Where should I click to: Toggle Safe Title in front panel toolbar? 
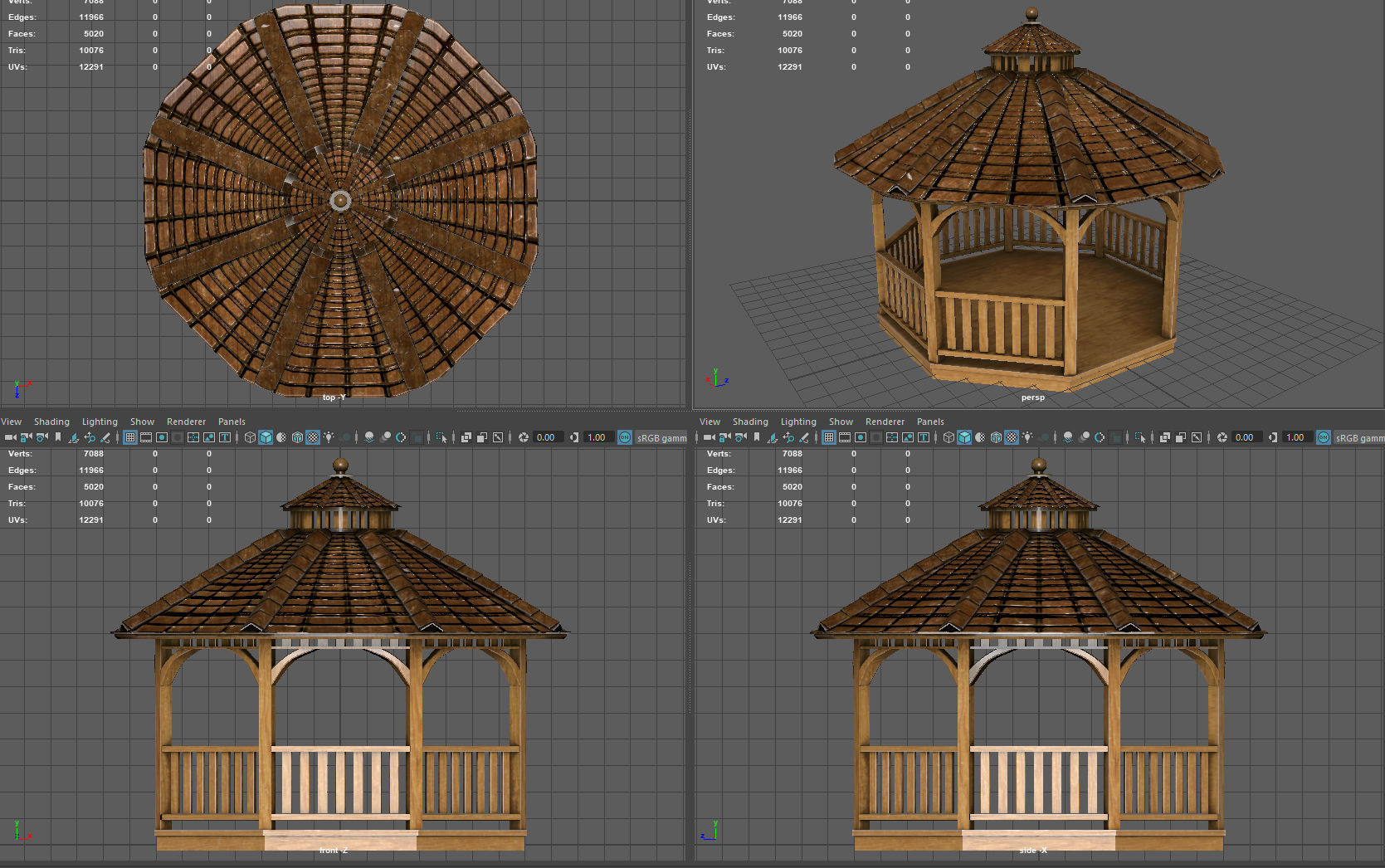coord(225,437)
